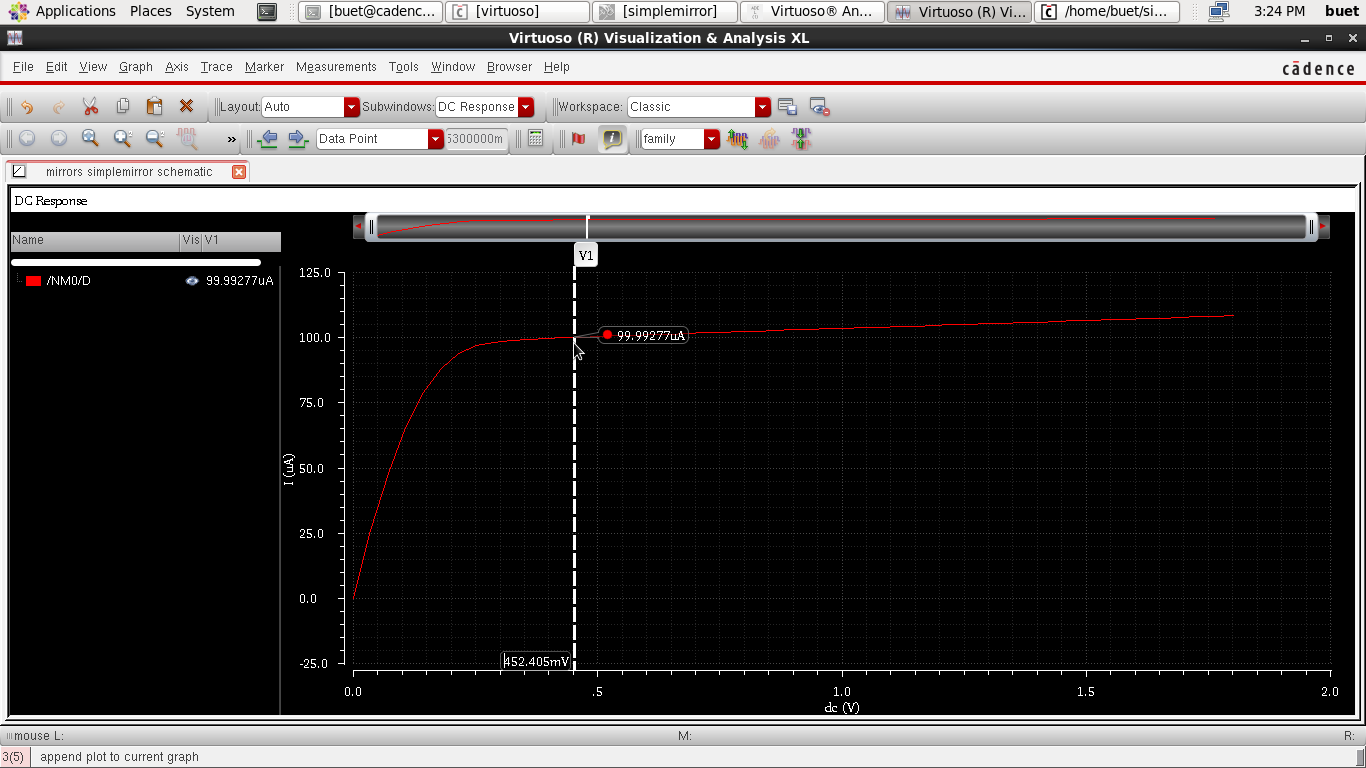Open the Trace menu
The height and width of the screenshot is (768, 1366).
click(216, 67)
